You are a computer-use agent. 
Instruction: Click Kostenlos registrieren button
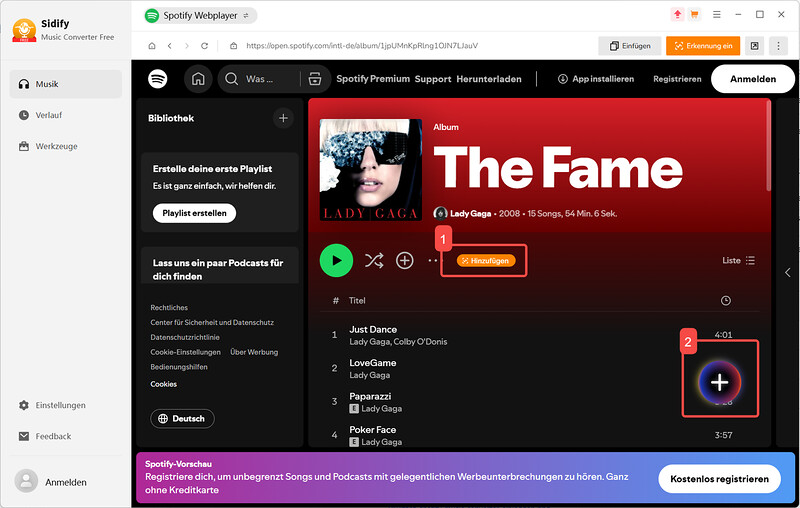pyautogui.click(x=719, y=479)
